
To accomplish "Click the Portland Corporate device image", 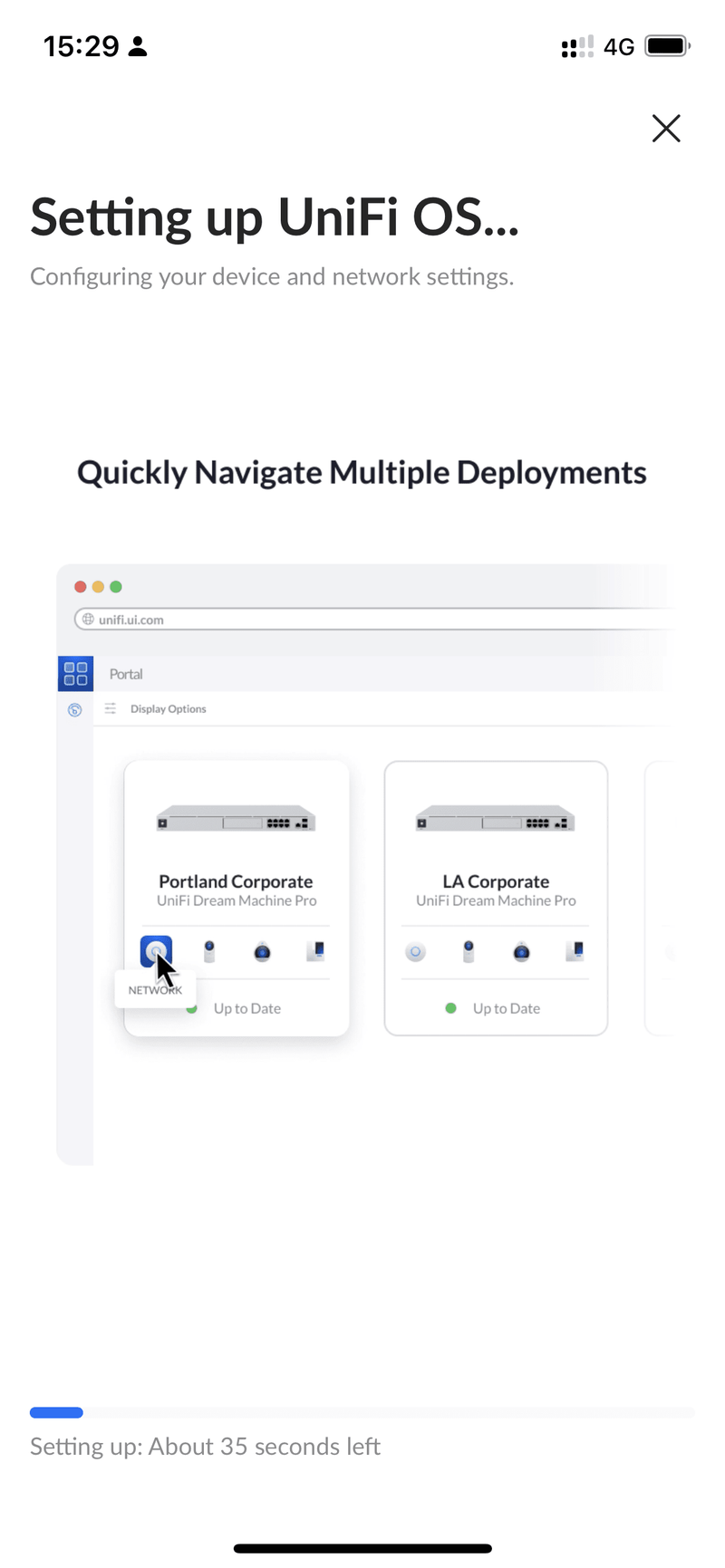I will (x=236, y=818).
